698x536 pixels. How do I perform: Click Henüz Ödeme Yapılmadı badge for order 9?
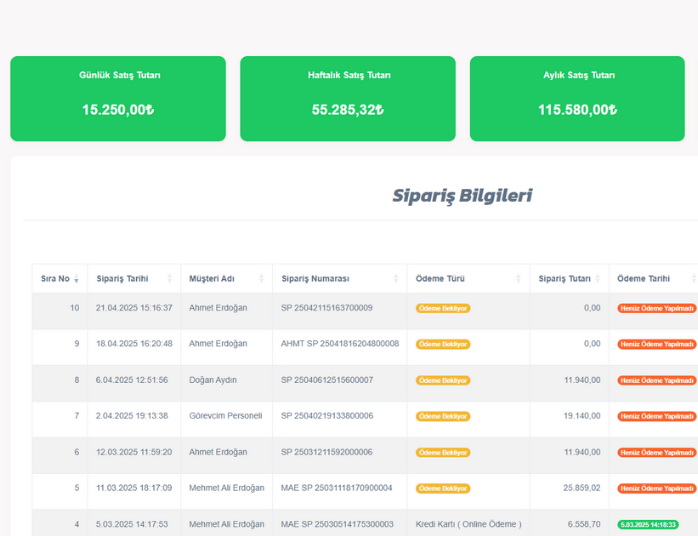[x=656, y=344]
